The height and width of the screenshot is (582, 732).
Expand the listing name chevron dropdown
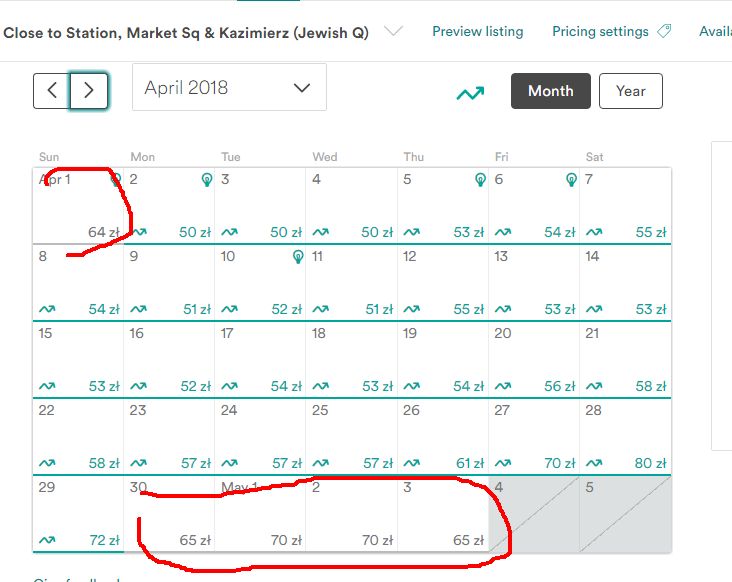tap(394, 32)
